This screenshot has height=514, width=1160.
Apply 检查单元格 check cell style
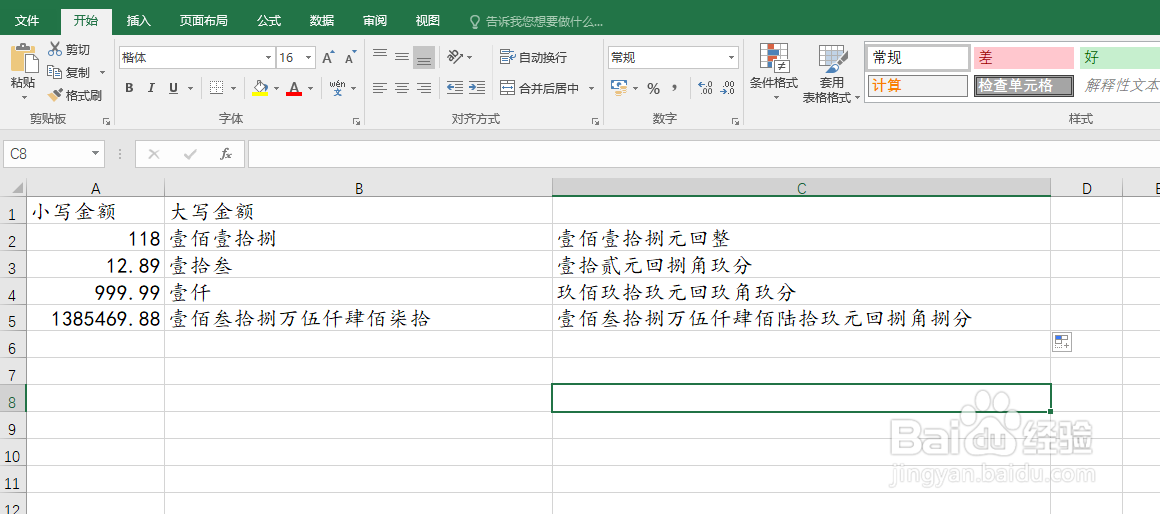point(1023,86)
